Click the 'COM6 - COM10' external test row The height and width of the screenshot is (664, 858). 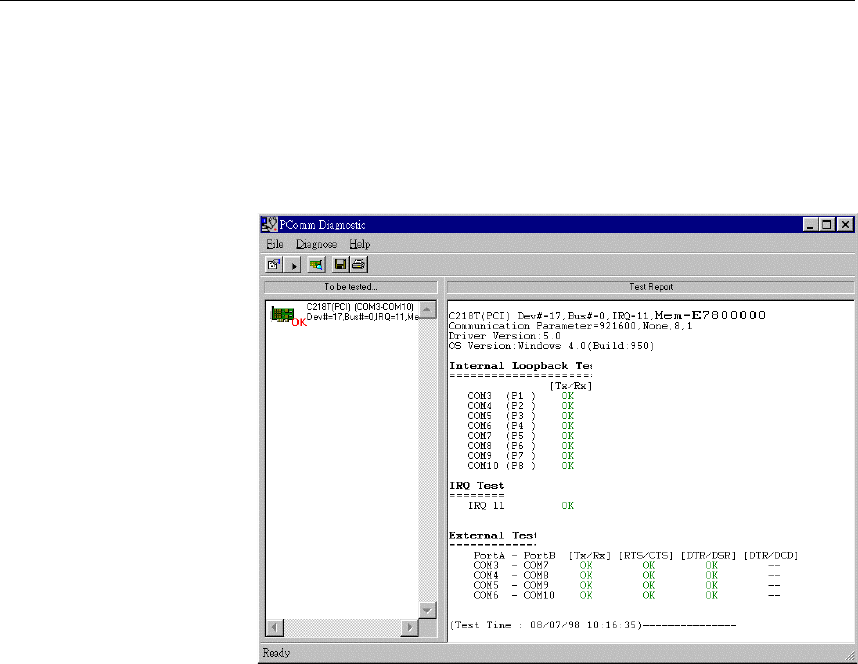[627, 596]
